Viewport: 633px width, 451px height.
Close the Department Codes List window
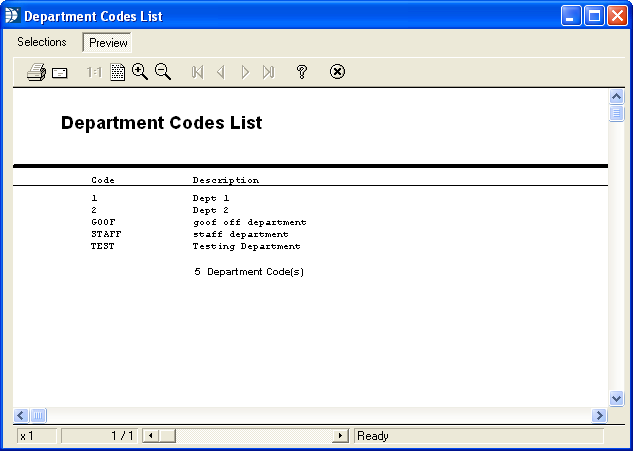pyautogui.click(x=617, y=16)
